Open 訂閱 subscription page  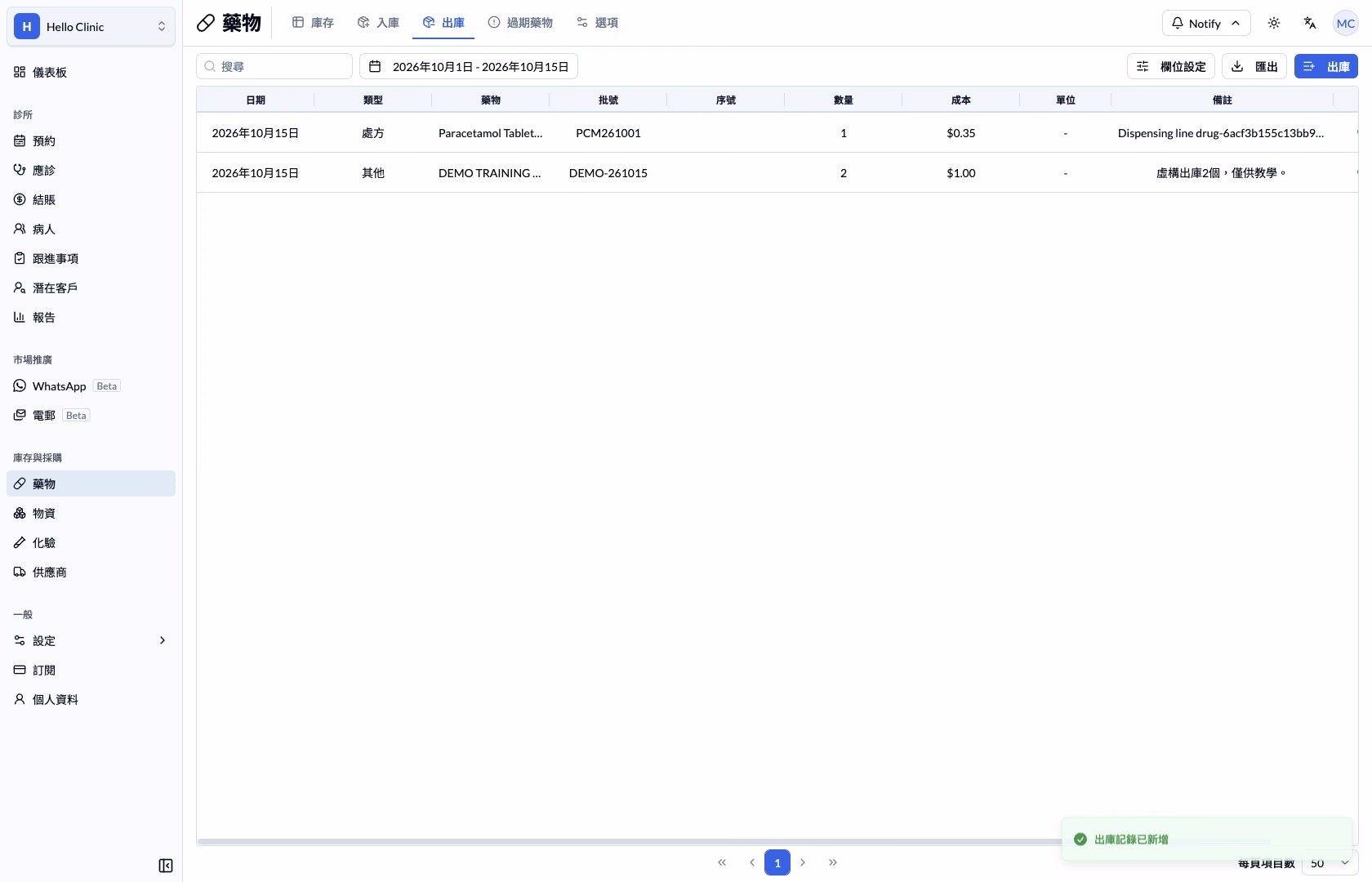[x=91, y=670]
